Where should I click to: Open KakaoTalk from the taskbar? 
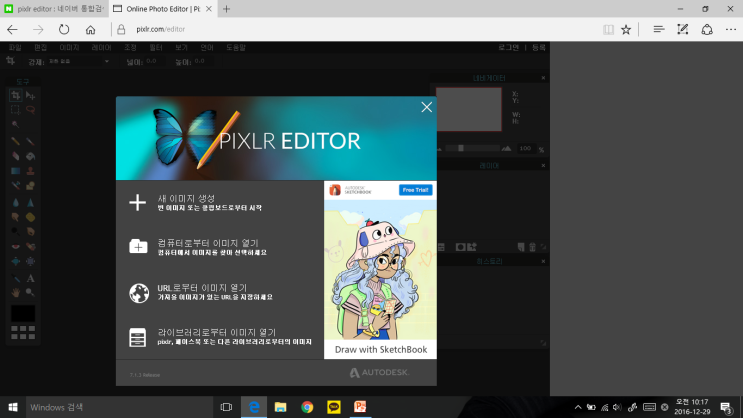[x=334, y=407]
